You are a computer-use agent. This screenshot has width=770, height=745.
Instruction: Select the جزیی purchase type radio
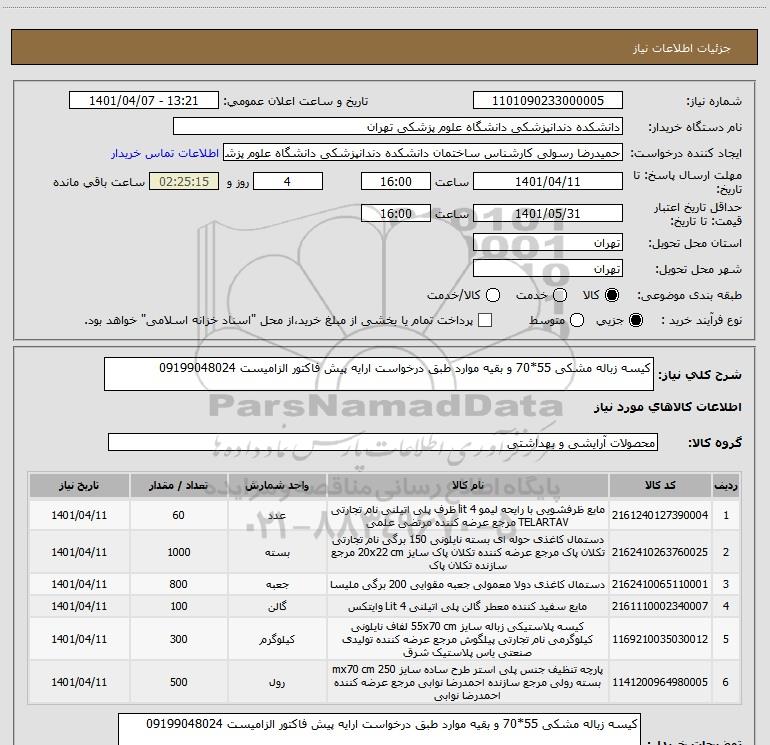[635, 321]
